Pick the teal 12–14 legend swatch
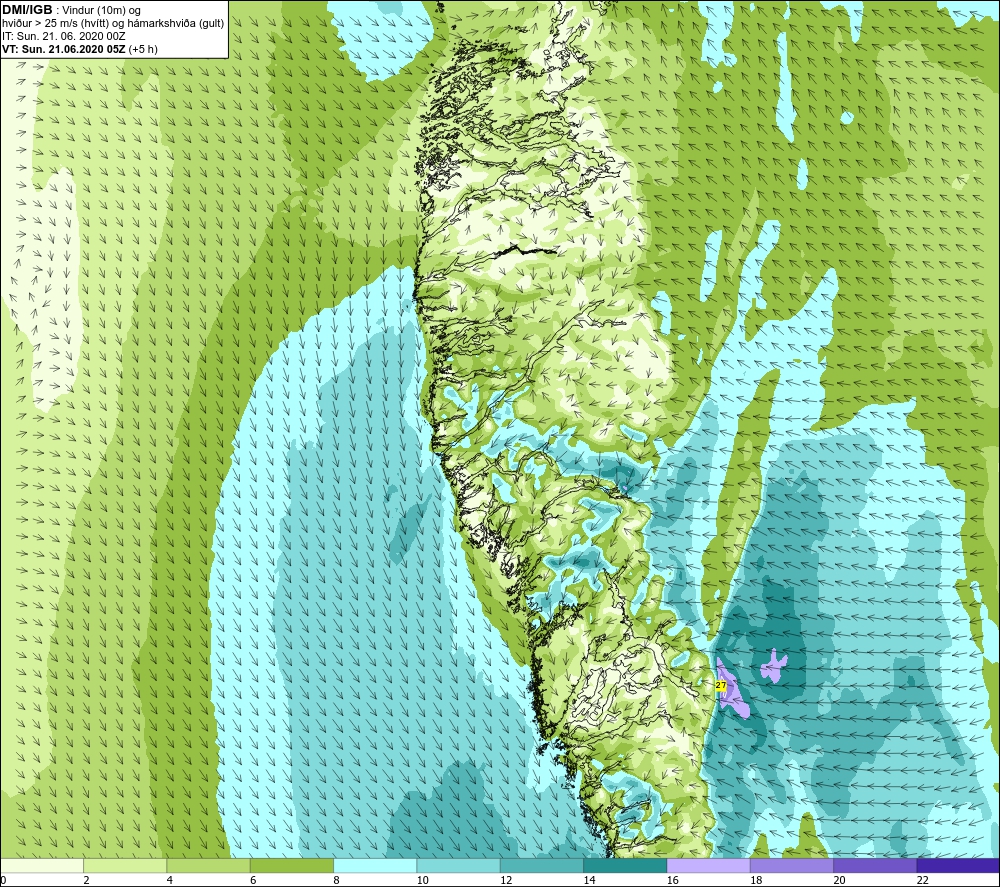This screenshot has width=1000, height=887. click(541, 865)
